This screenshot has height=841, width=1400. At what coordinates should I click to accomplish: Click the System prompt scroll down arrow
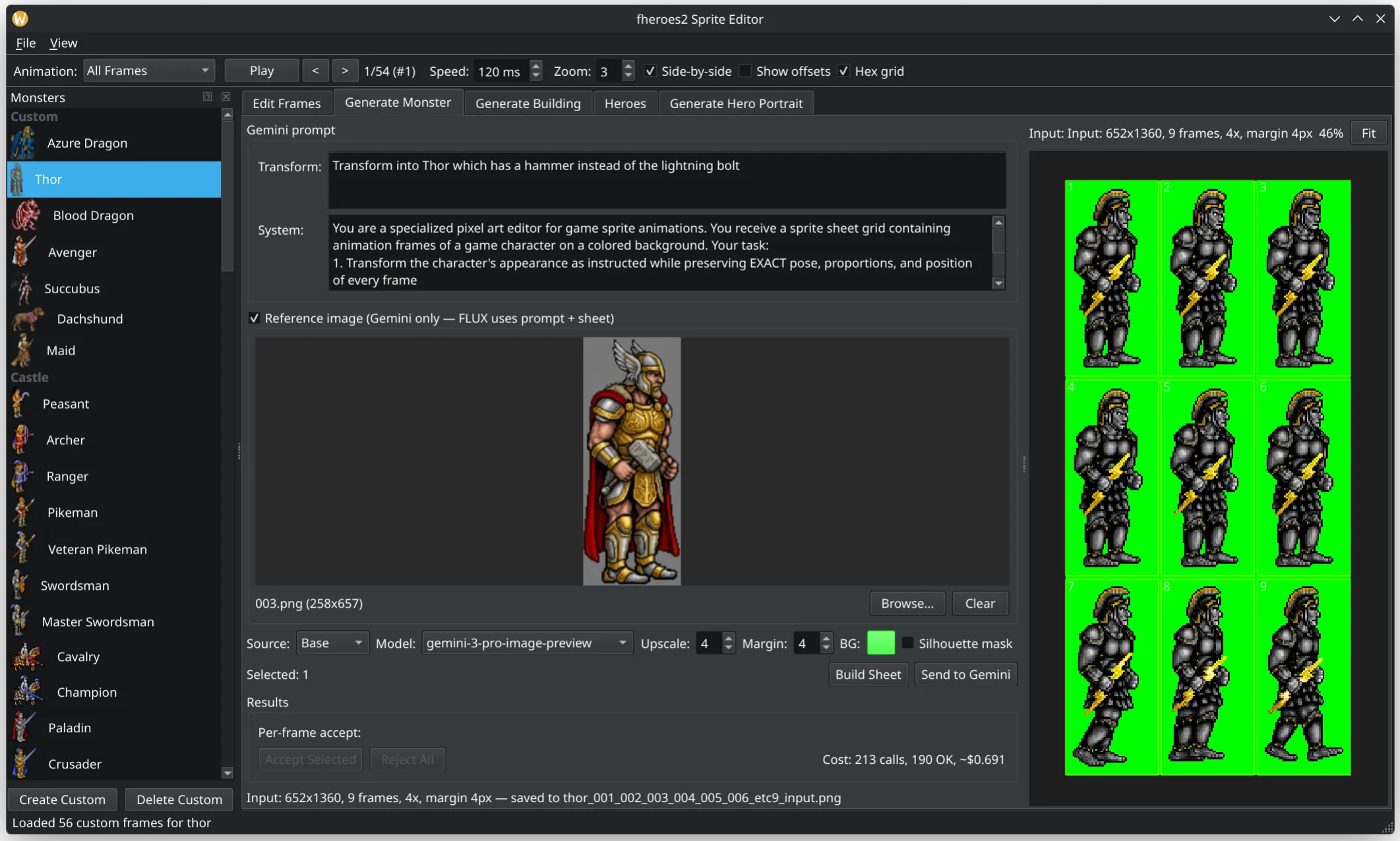(999, 283)
